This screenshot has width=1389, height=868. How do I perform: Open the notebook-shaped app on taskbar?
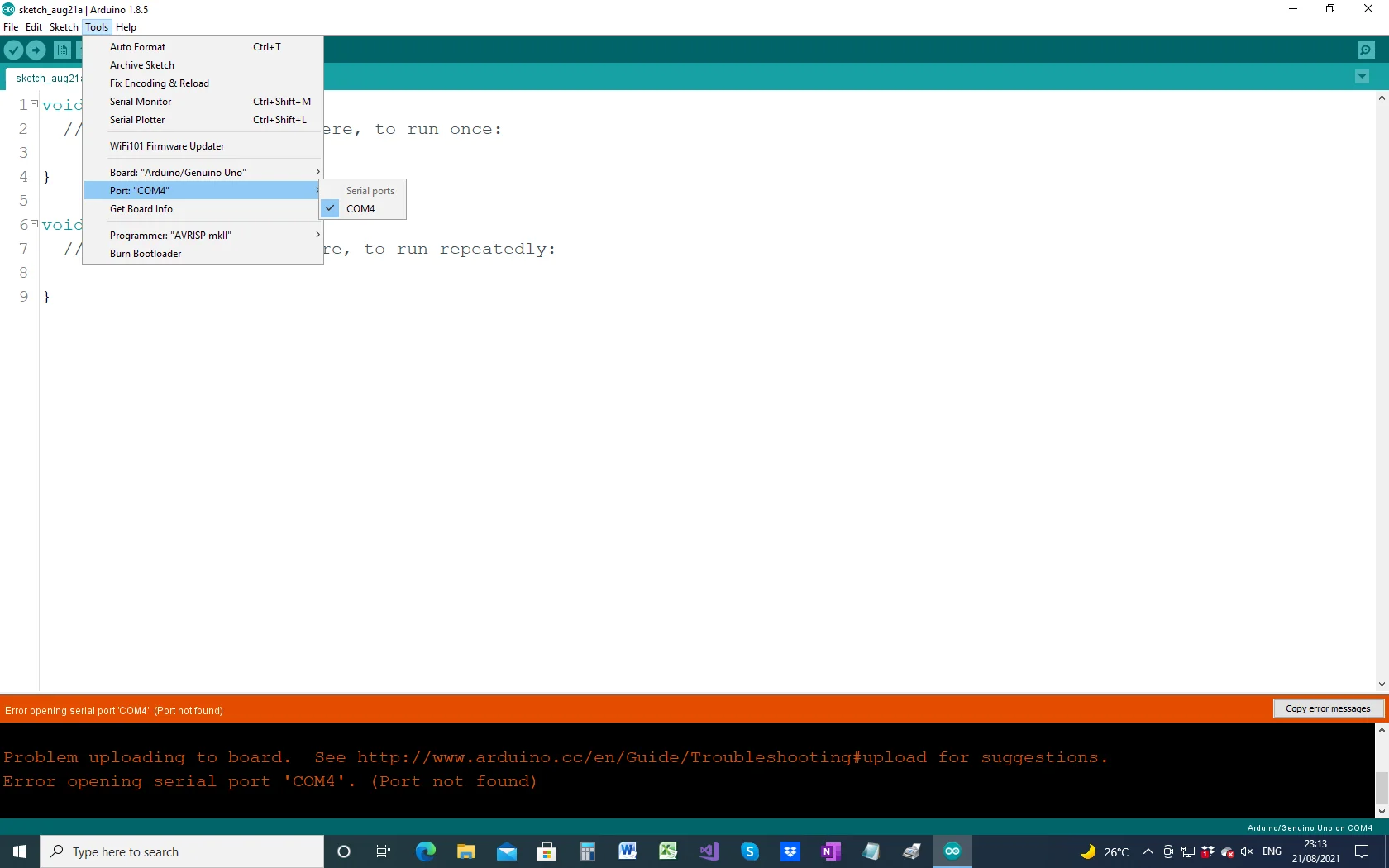871,851
